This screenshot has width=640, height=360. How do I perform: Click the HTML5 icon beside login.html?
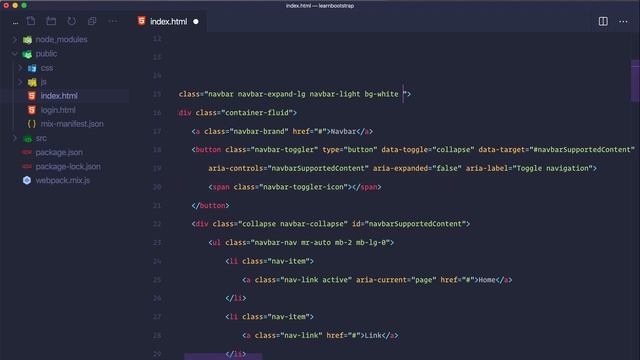(x=32, y=110)
